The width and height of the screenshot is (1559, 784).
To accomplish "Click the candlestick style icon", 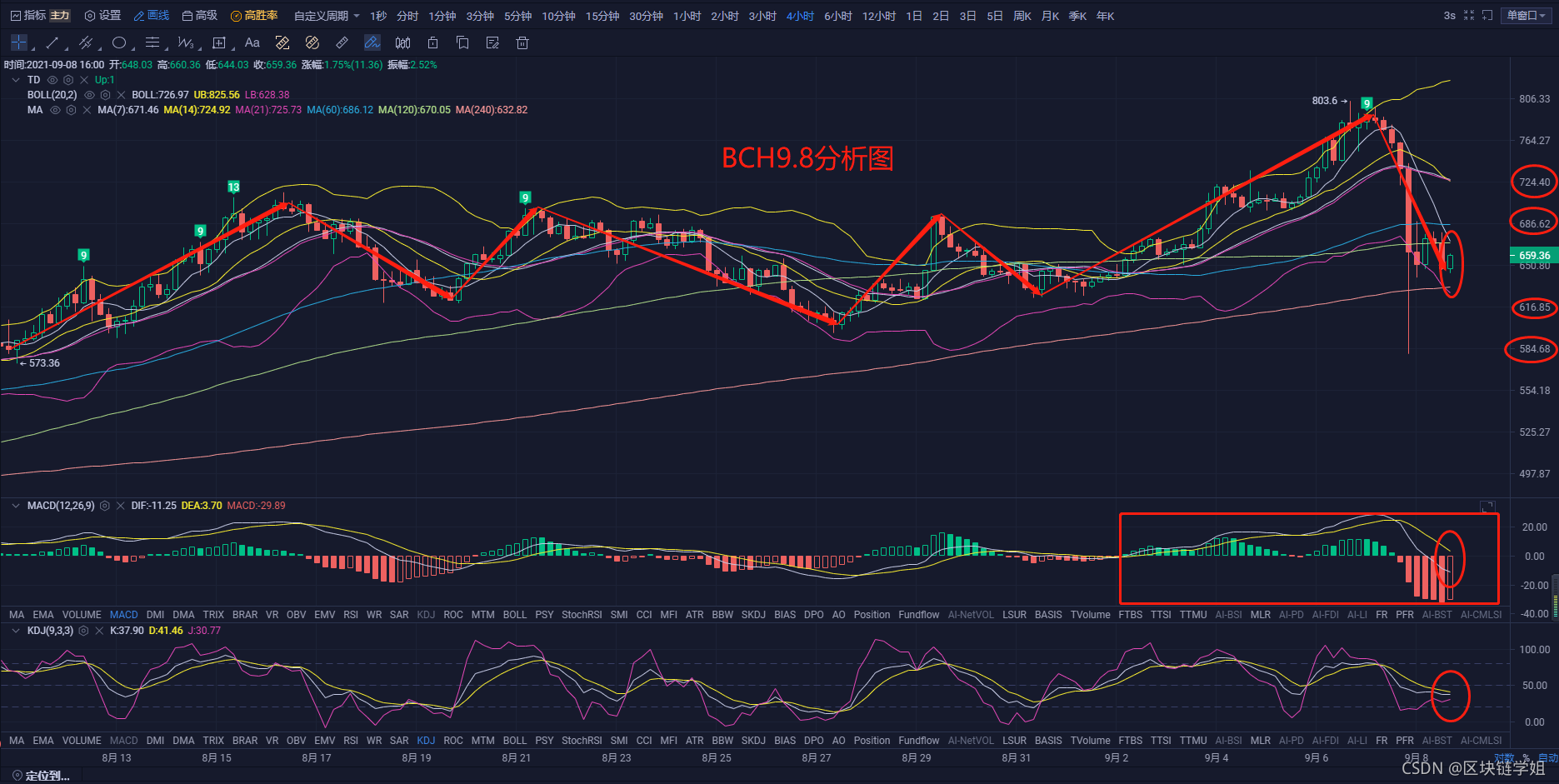I will 402,42.
